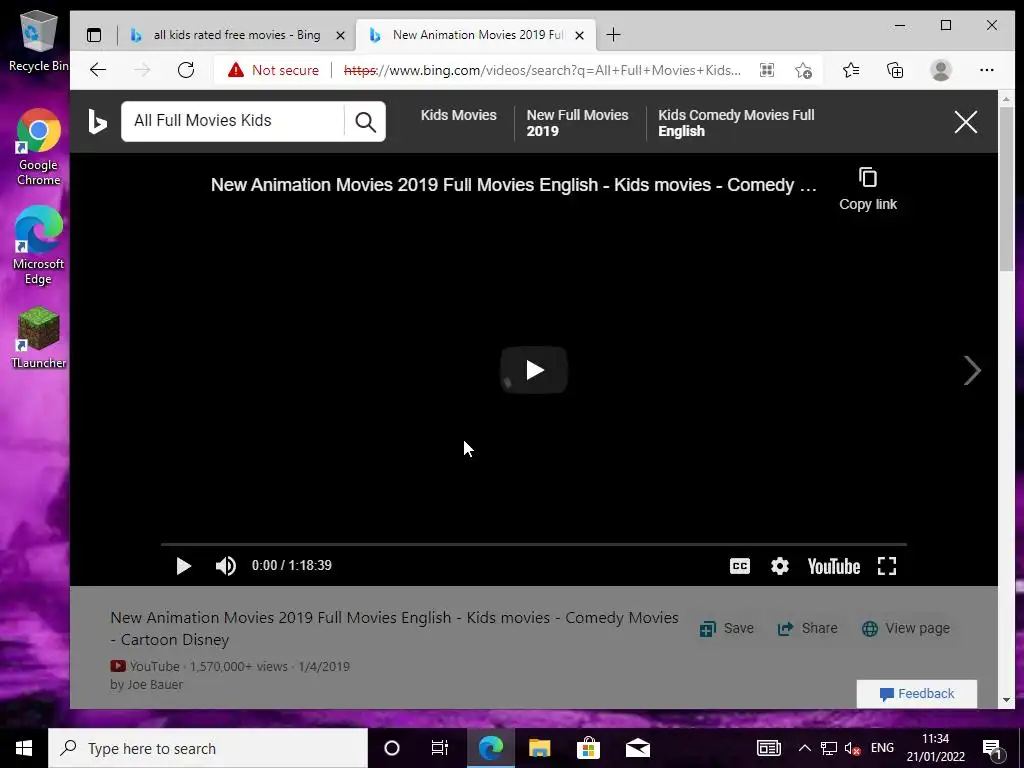The image size is (1024, 768).
Task: Close the New Animation Movies tab
Action: [579, 35]
